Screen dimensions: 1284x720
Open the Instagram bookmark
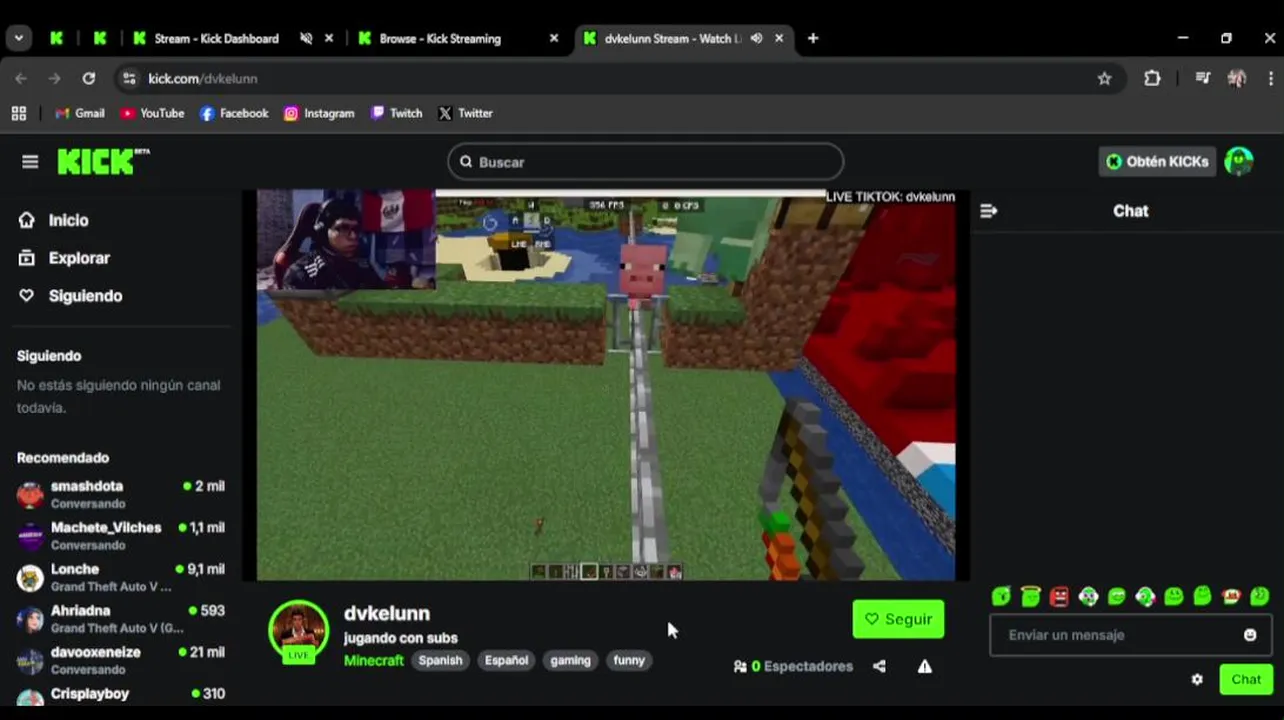[319, 113]
